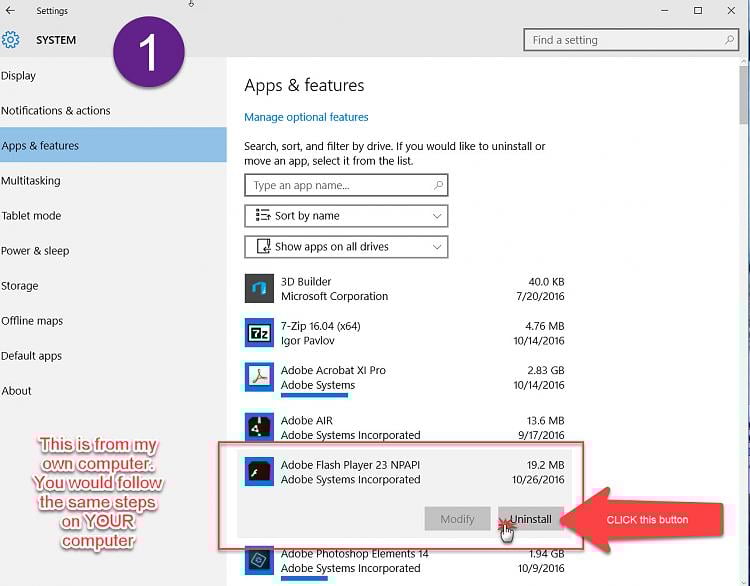Click the 10/26/2016 install date
This screenshot has width=750, height=586.
pos(538,479)
